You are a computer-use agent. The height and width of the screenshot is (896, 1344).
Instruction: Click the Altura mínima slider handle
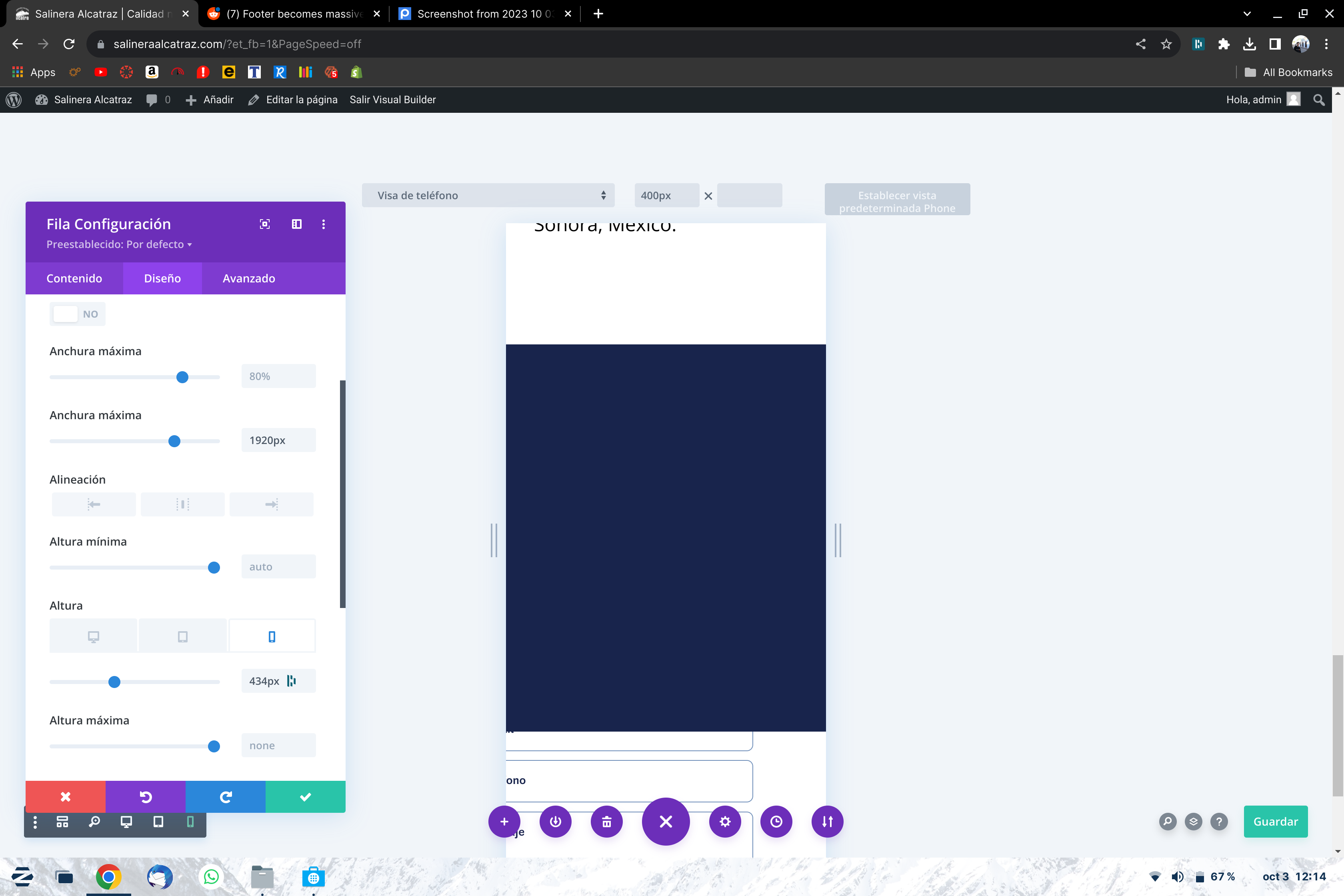point(214,568)
